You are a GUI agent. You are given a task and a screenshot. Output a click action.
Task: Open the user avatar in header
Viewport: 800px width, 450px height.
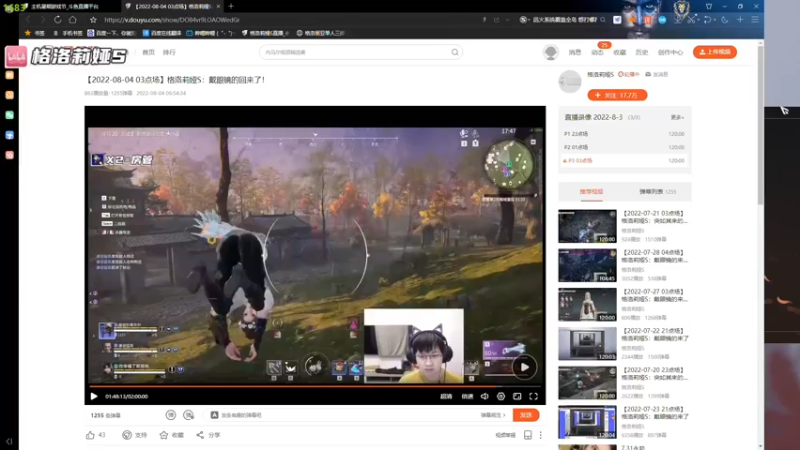pyautogui.click(x=551, y=52)
